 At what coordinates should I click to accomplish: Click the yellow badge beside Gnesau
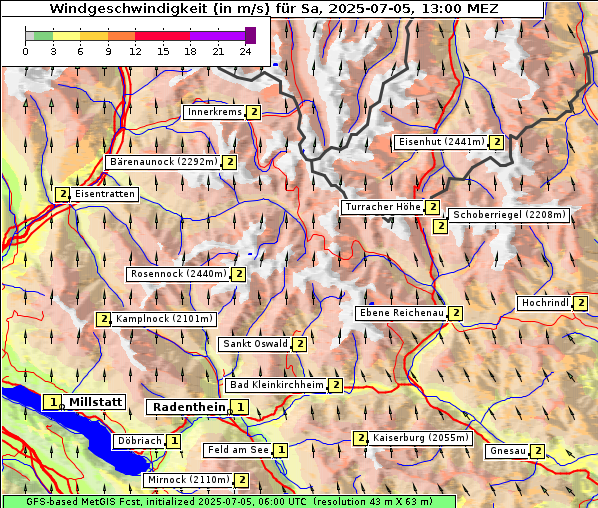(538, 451)
